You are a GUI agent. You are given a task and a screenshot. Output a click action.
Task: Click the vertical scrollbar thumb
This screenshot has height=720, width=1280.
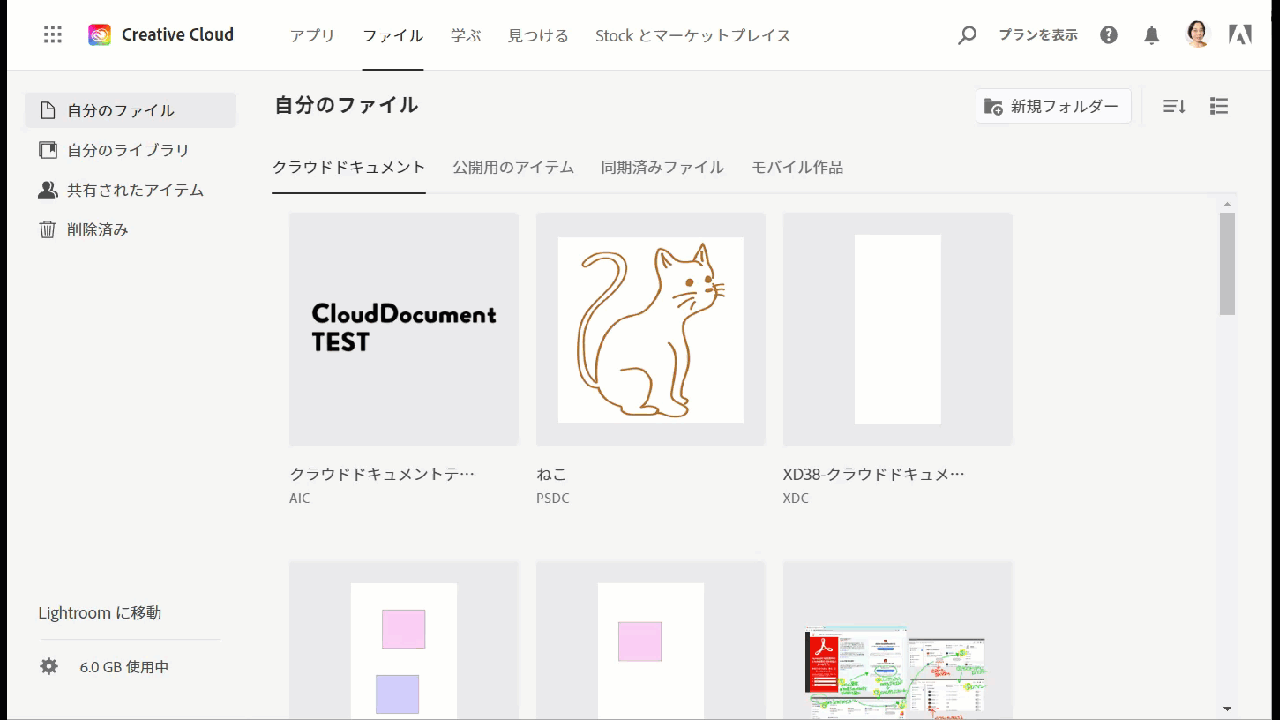[x=1227, y=264]
